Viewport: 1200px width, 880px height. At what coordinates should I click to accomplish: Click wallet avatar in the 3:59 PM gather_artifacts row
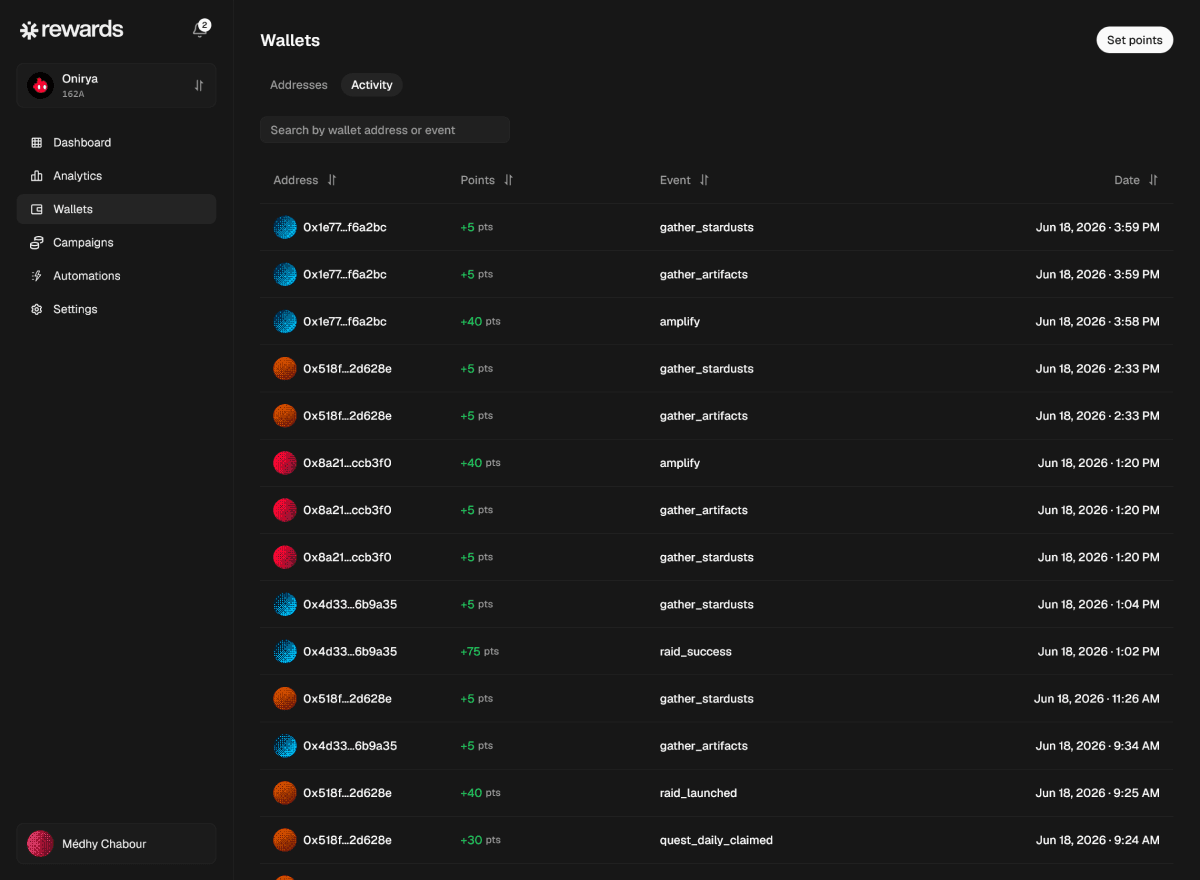pyautogui.click(x=285, y=274)
